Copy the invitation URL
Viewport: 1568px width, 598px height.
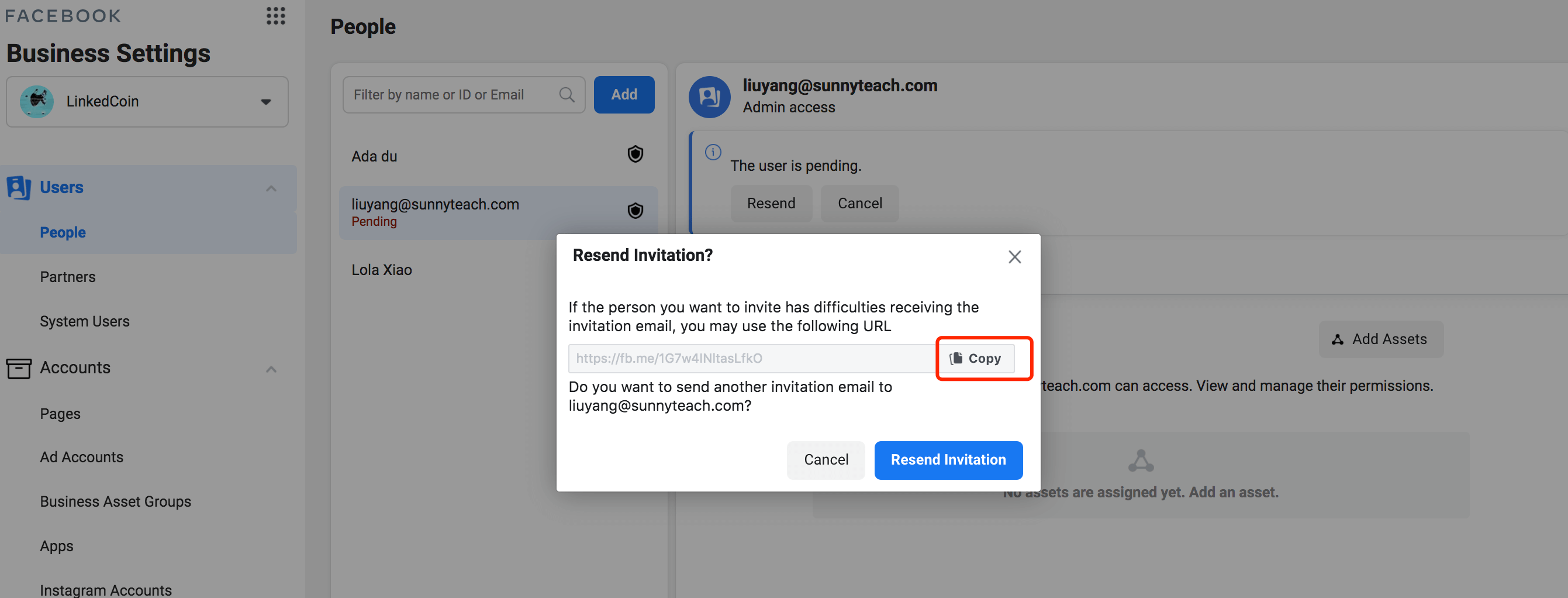click(975, 358)
